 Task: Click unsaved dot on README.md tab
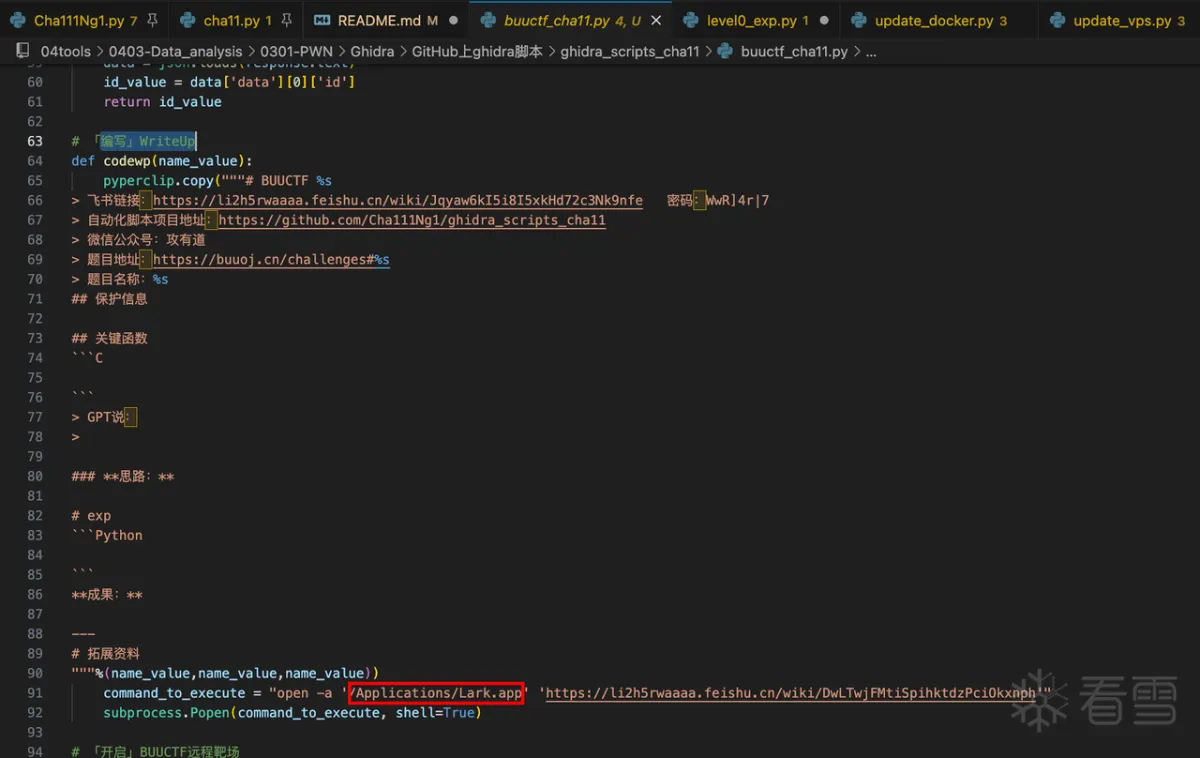click(x=454, y=20)
